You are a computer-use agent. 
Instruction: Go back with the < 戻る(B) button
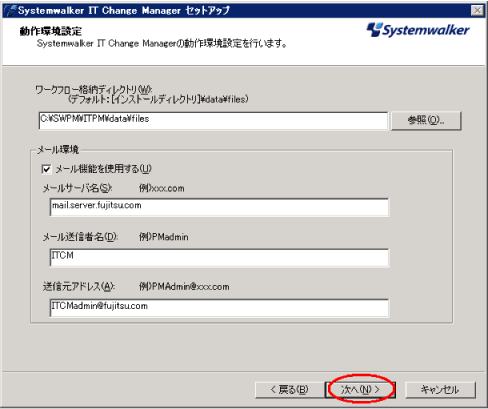point(289,390)
